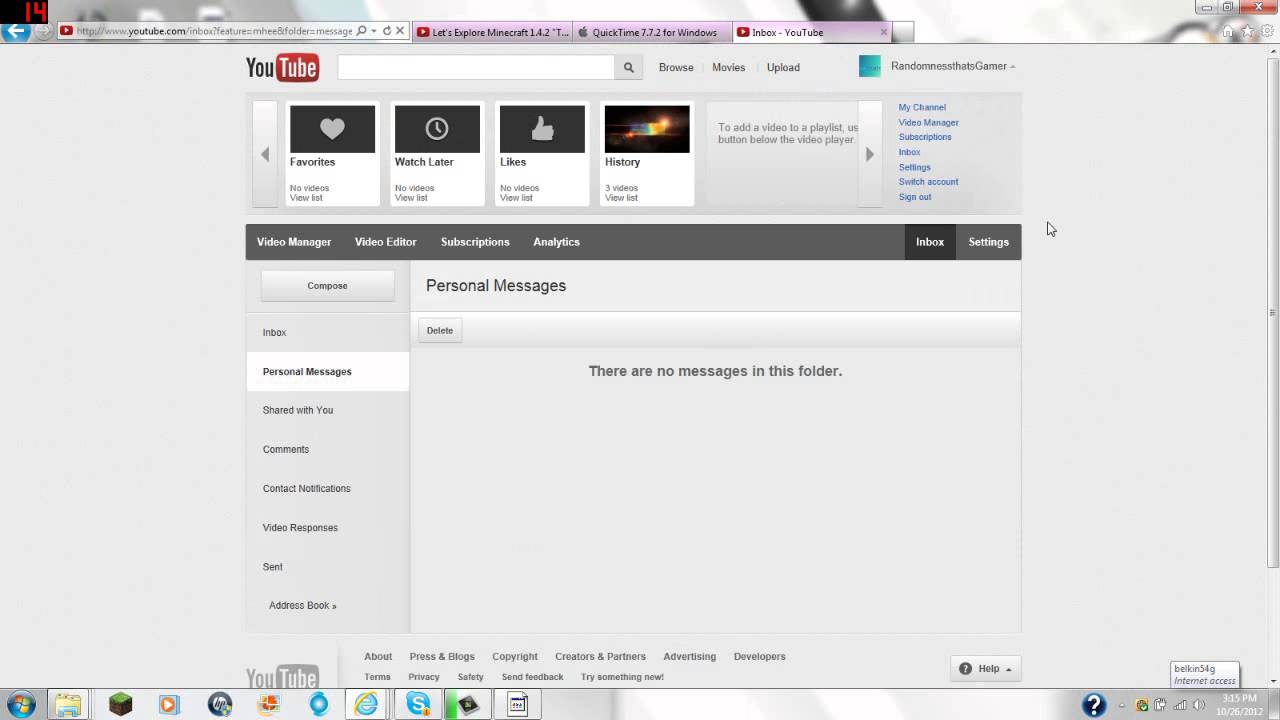Click left arrow of playlist carousel
This screenshot has height=720, width=1280.
[x=265, y=154]
